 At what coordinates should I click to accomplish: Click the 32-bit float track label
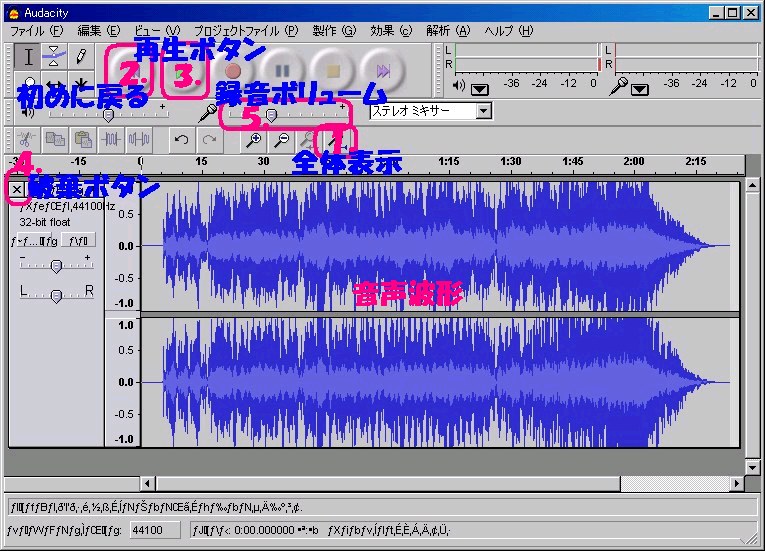(45, 223)
